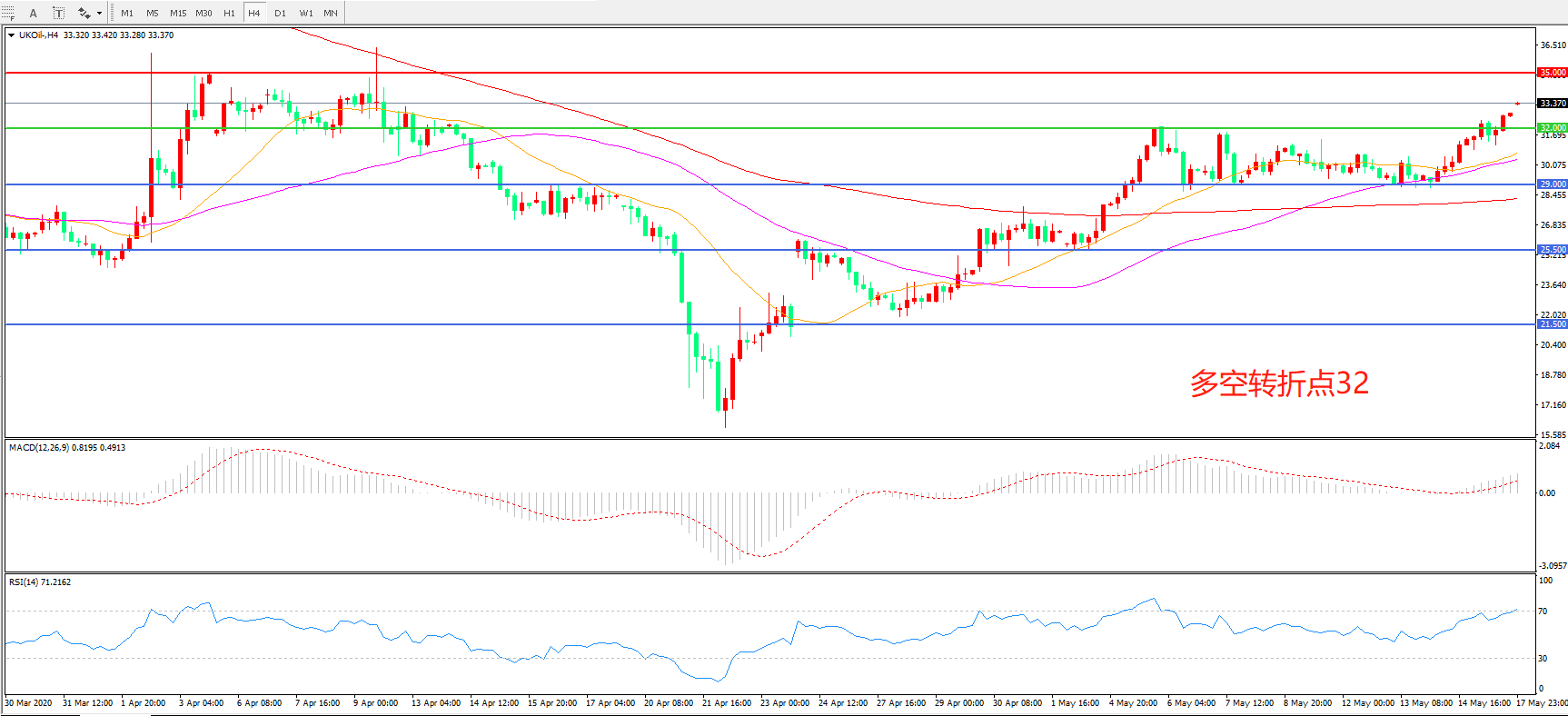Select the Fibonacci retracement tool icon

pos(8,13)
